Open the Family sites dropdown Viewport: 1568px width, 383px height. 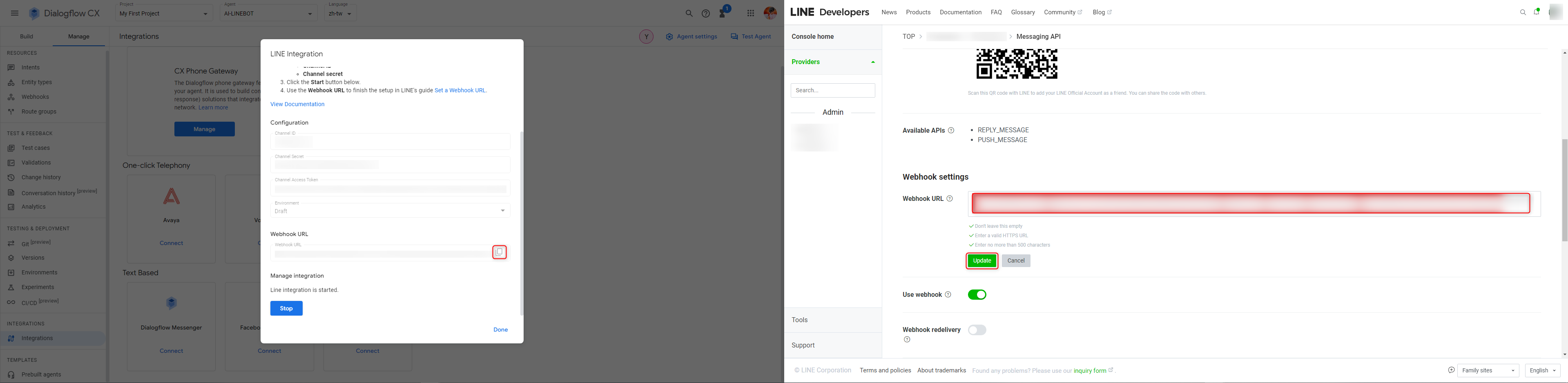pyautogui.click(x=1488, y=370)
